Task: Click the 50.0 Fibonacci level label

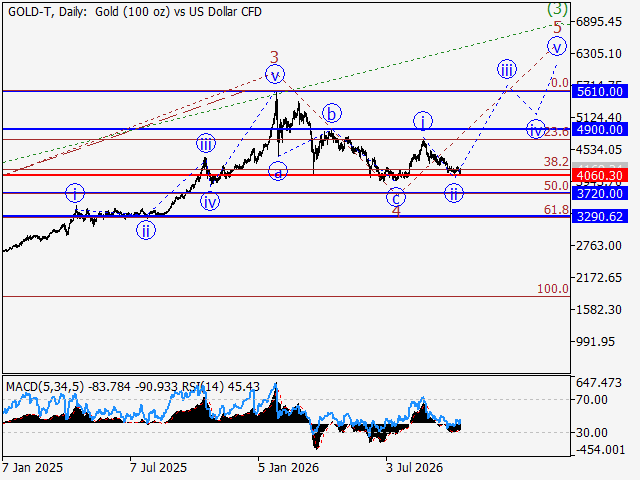Action: tap(556, 186)
